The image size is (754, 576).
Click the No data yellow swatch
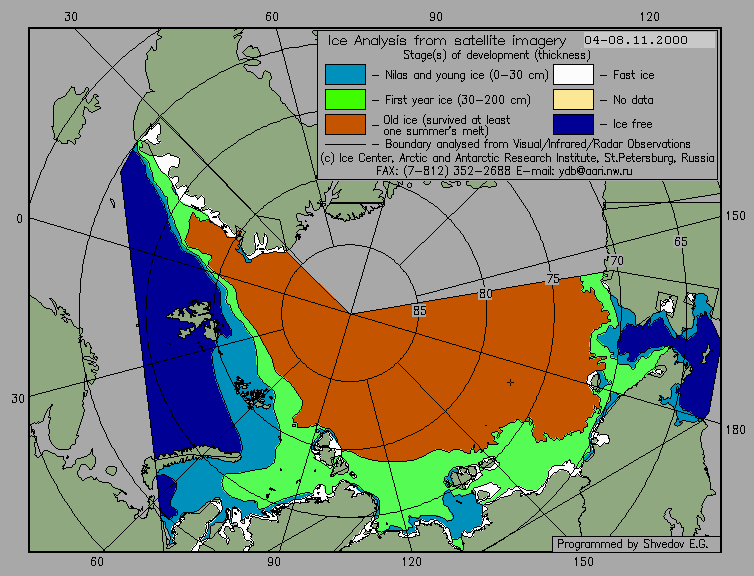coord(573,100)
